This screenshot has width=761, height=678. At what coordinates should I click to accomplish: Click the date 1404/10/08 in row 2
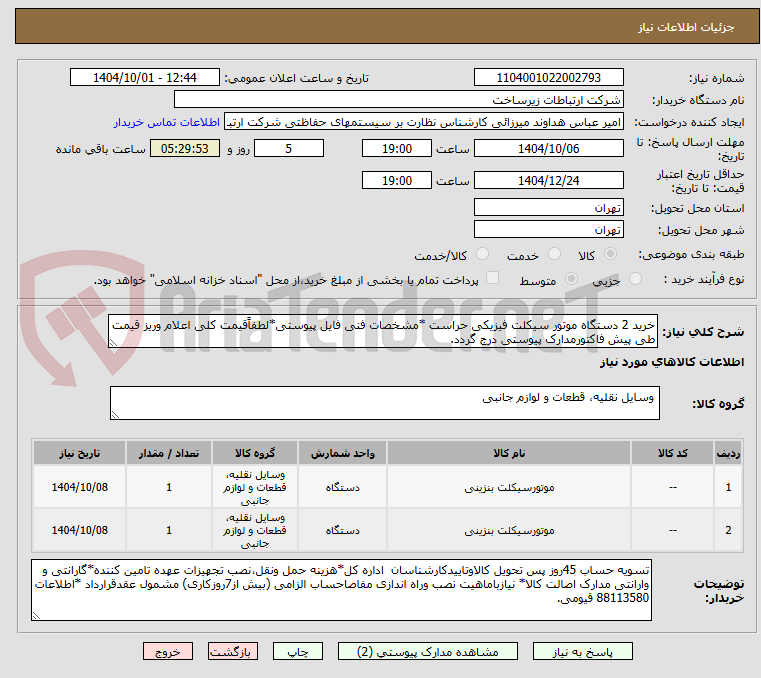(80, 530)
